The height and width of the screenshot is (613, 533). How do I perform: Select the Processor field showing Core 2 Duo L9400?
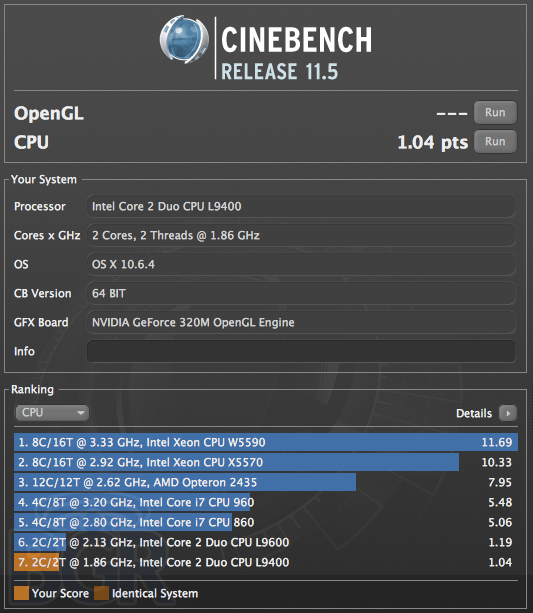pos(301,206)
